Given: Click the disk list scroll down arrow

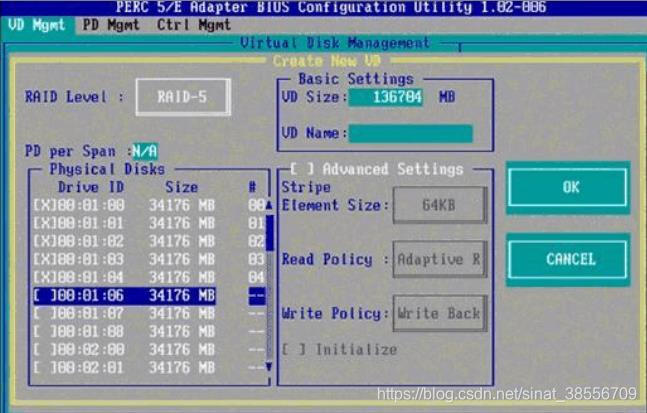Looking at the screenshot, I should click(269, 366).
